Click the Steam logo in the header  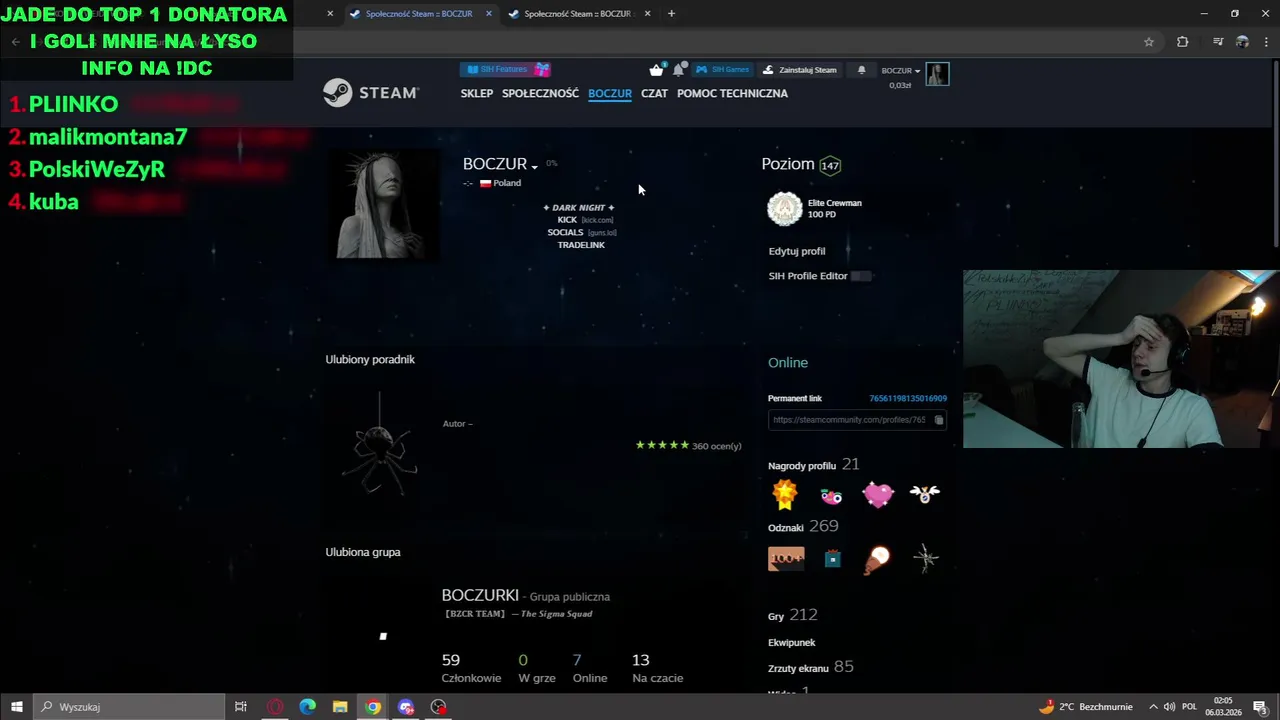click(x=371, y=93)
